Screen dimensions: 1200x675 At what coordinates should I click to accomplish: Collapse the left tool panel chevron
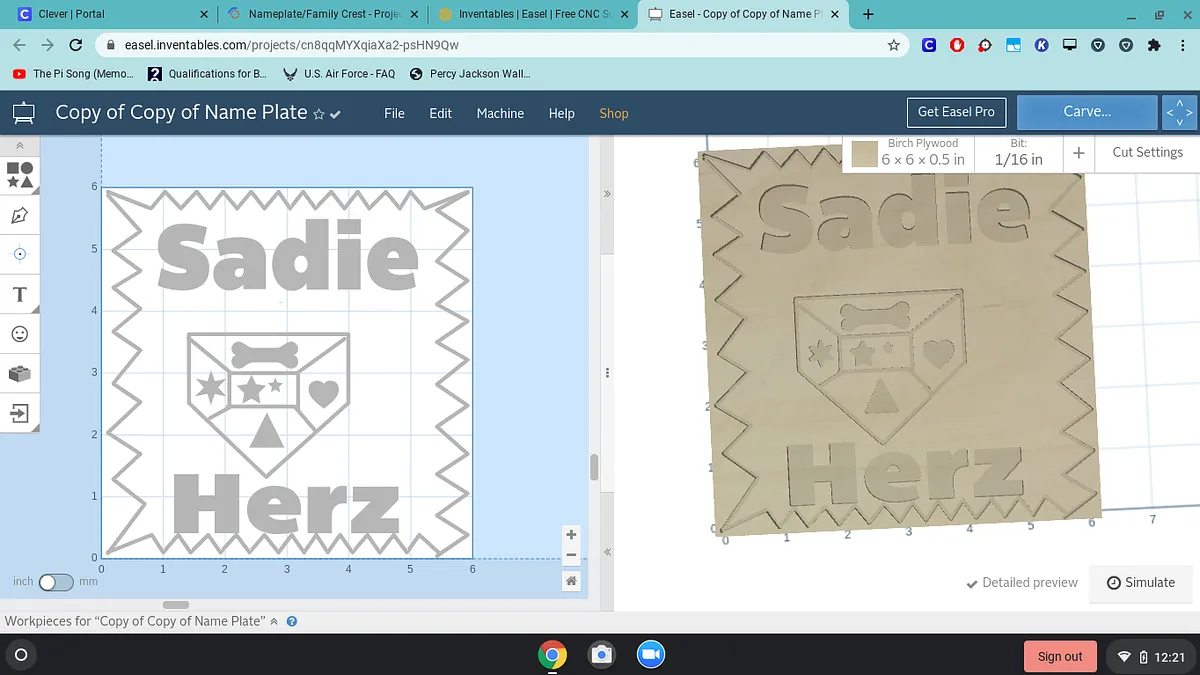pos(19,146)
